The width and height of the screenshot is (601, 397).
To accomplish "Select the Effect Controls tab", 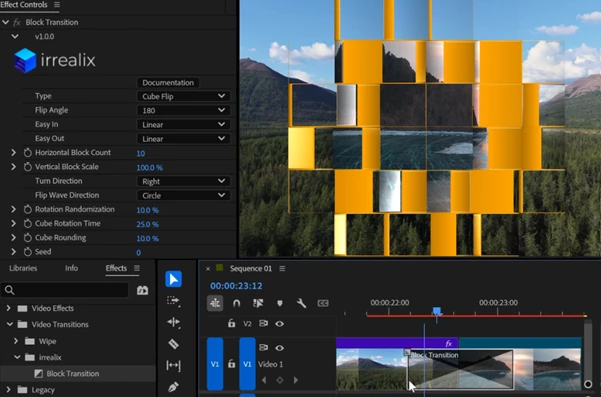I will tap(24, 5).
